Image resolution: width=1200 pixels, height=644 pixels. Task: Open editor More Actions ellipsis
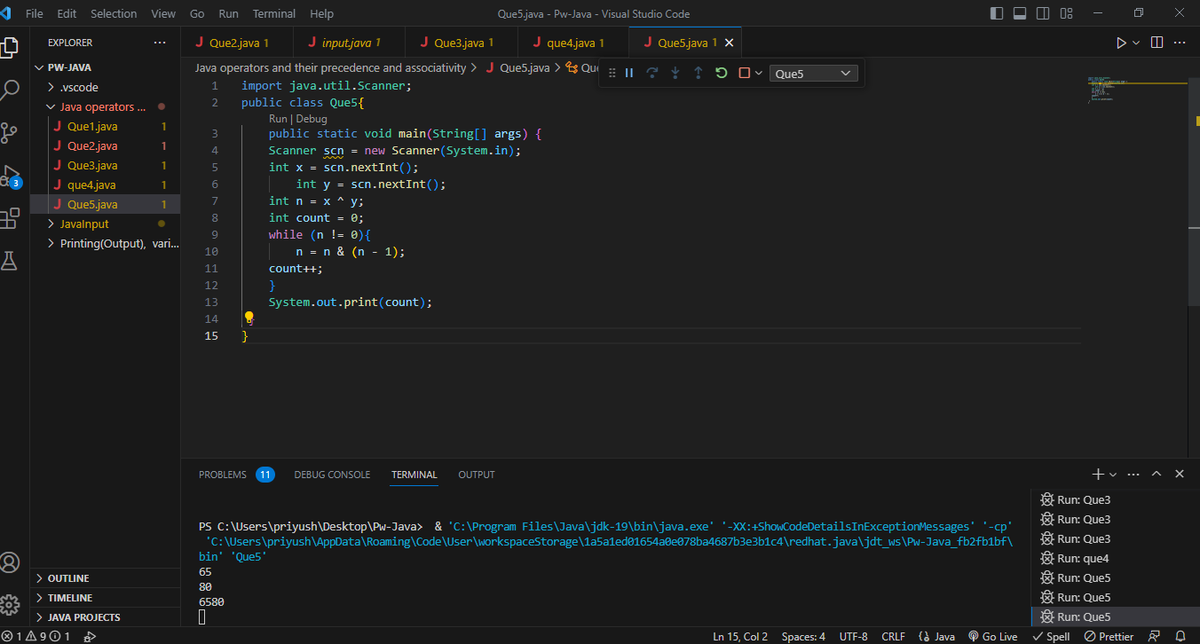(1180, 43)
